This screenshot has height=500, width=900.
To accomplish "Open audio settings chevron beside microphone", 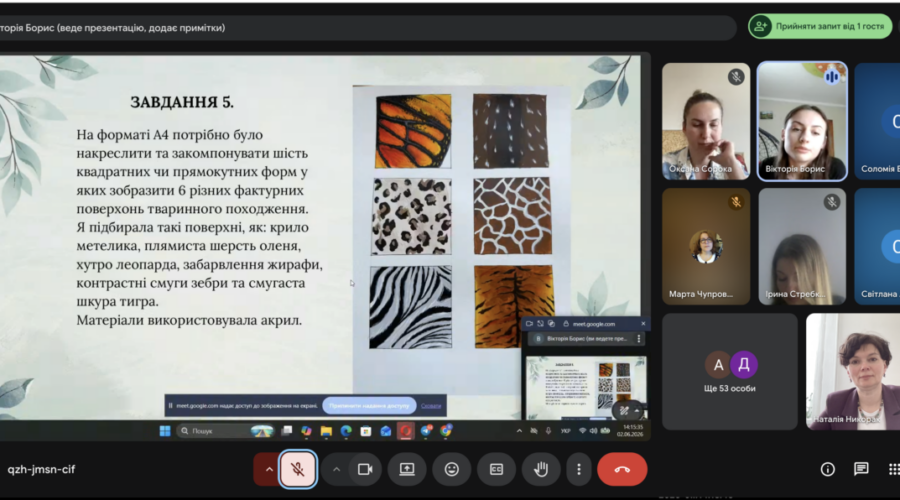I will [269, 469].
